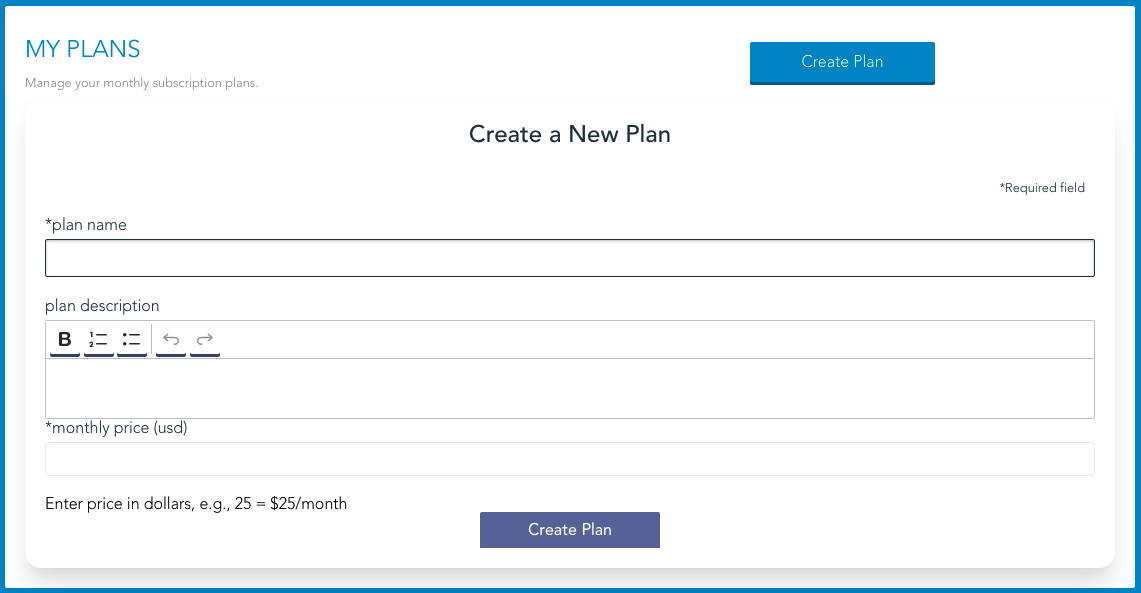Image resolution: width=1141 pixels, height=593 pixels.
Task: Insert a numbered list in the description
Action: coord(97,339)
